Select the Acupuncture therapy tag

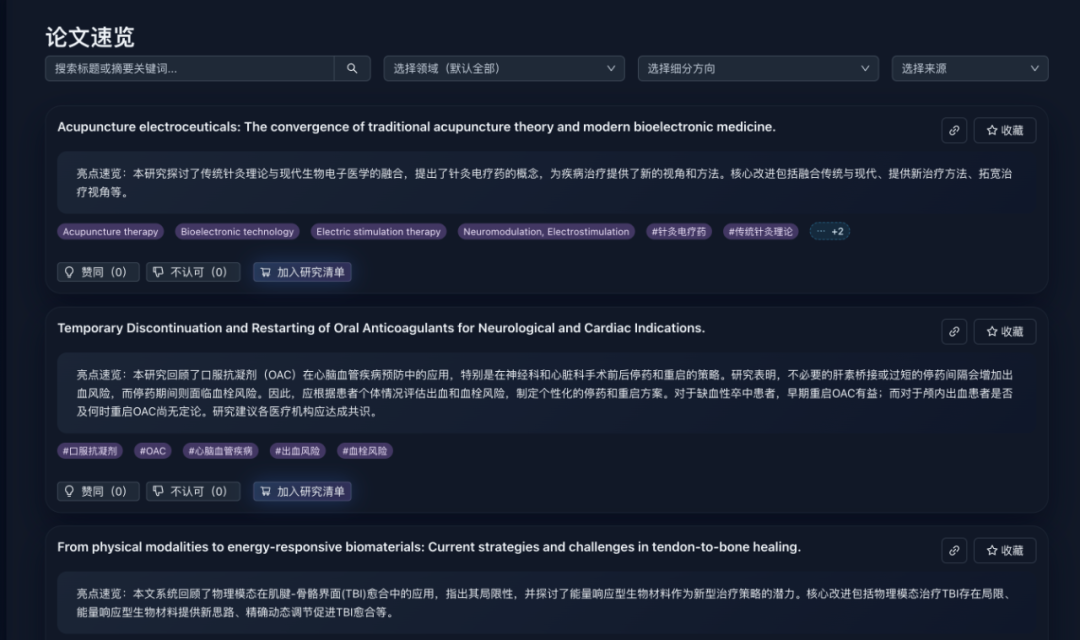click(x=110, y=231)
